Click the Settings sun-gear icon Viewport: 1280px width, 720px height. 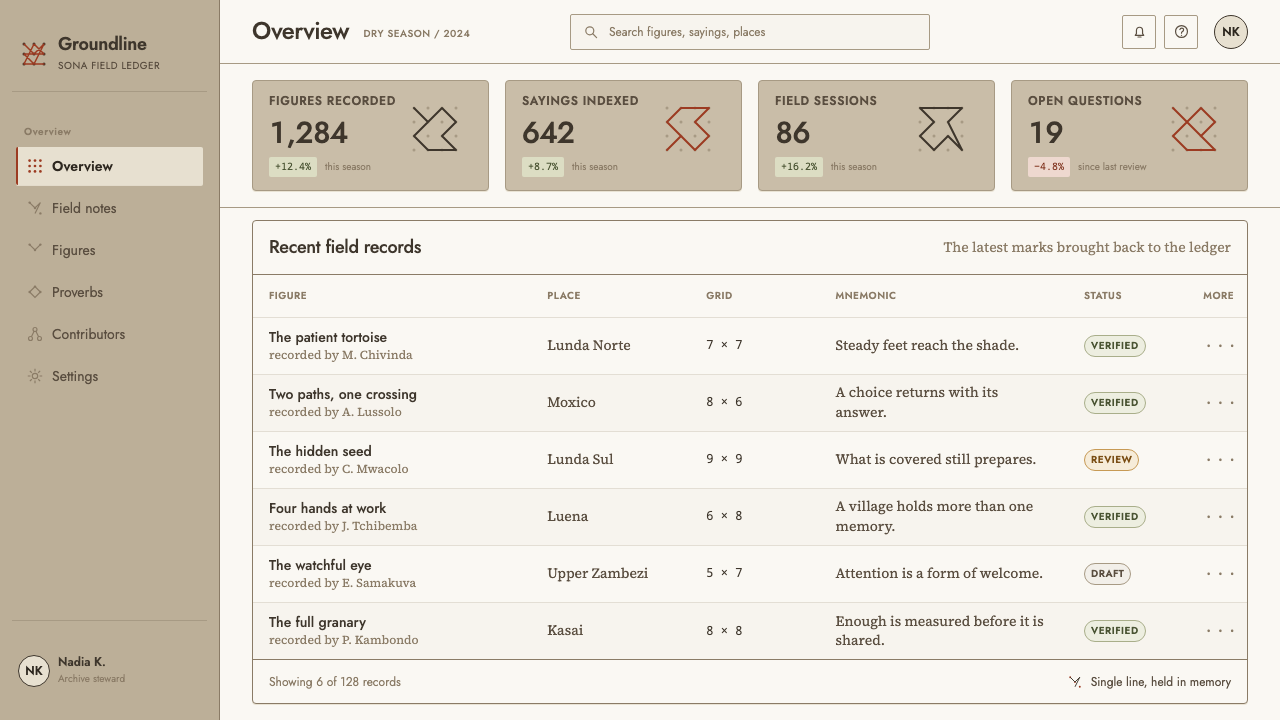pyautogui.click(x=35, y=376)
